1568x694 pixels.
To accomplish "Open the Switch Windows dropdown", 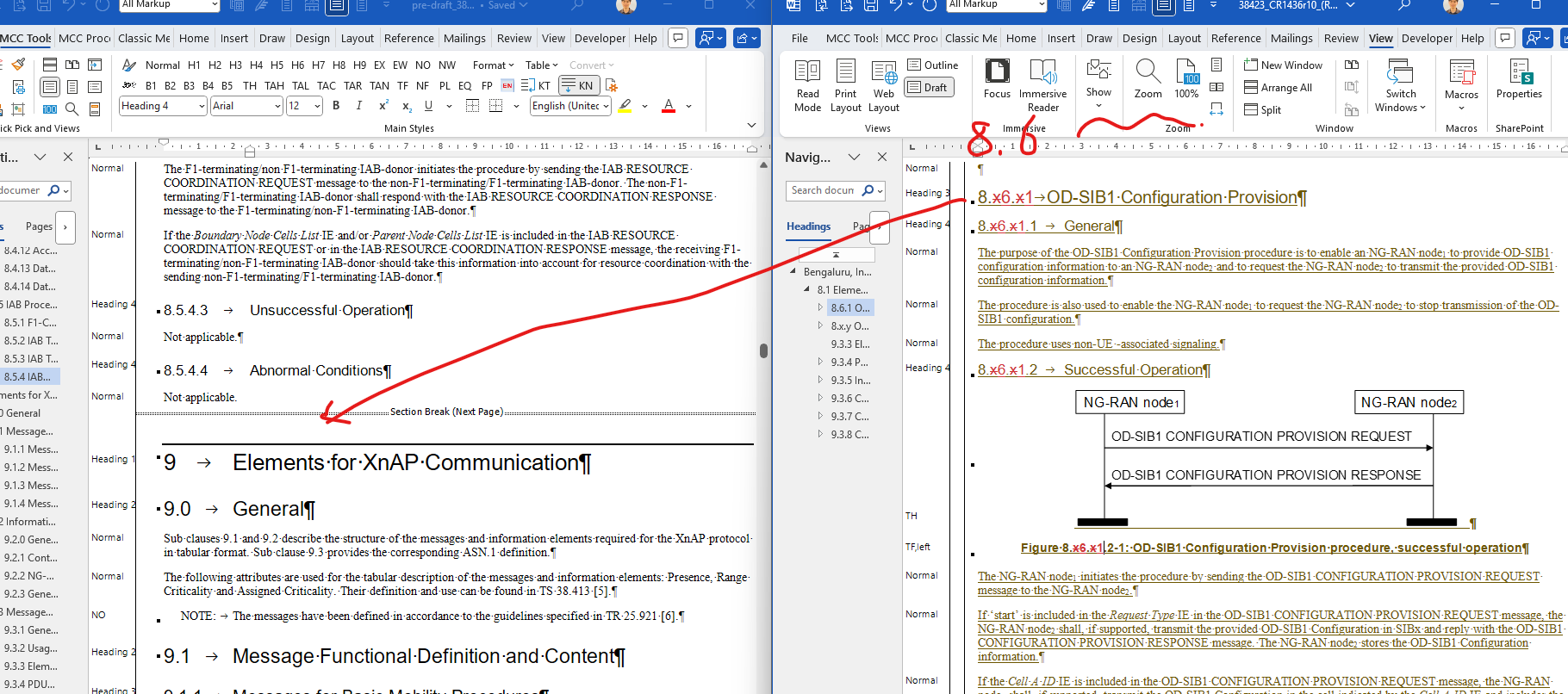I will click(x=1400, y=86).
